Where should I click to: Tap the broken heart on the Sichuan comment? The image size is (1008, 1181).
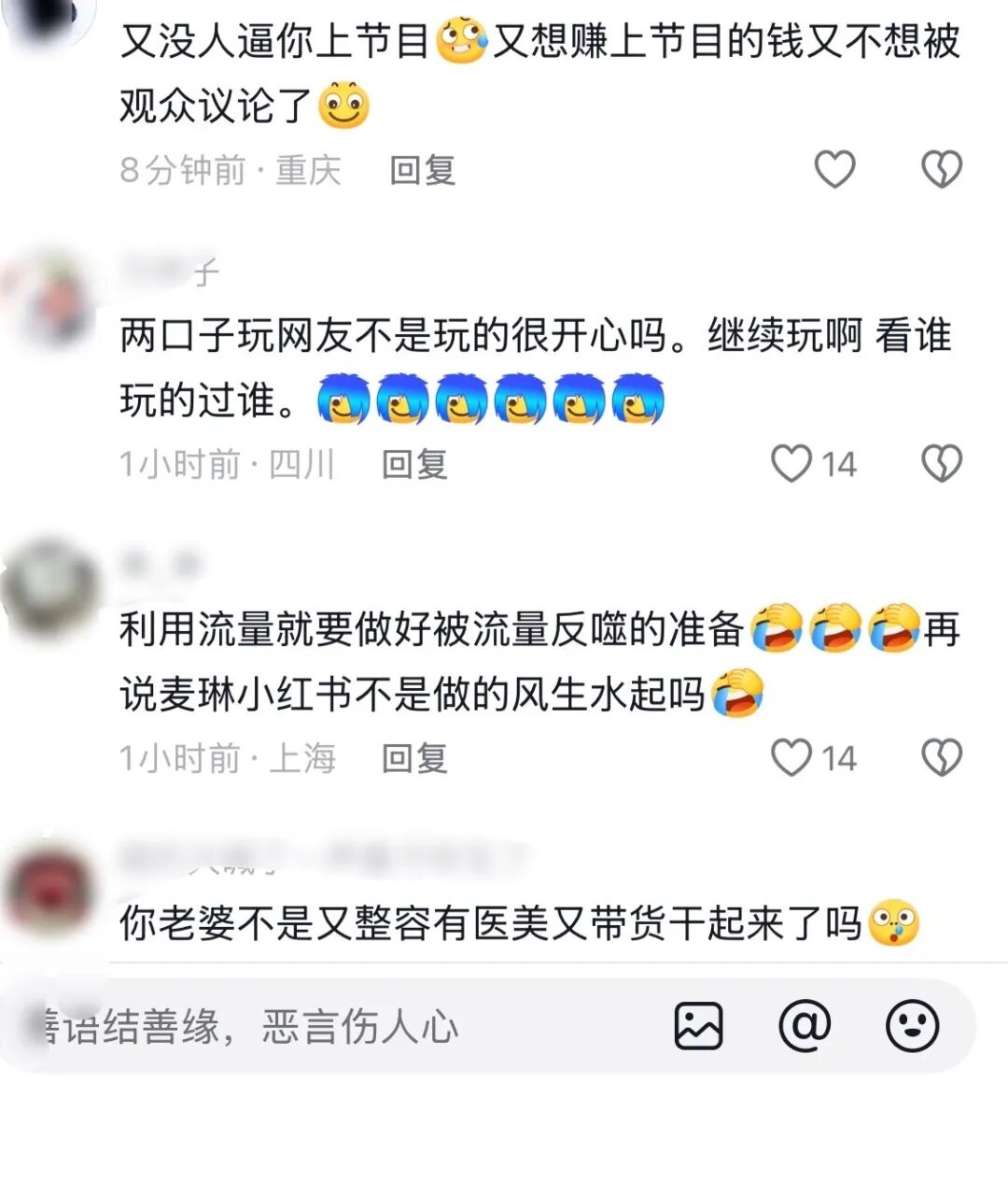pyautogui.click(x=941, y=464)
